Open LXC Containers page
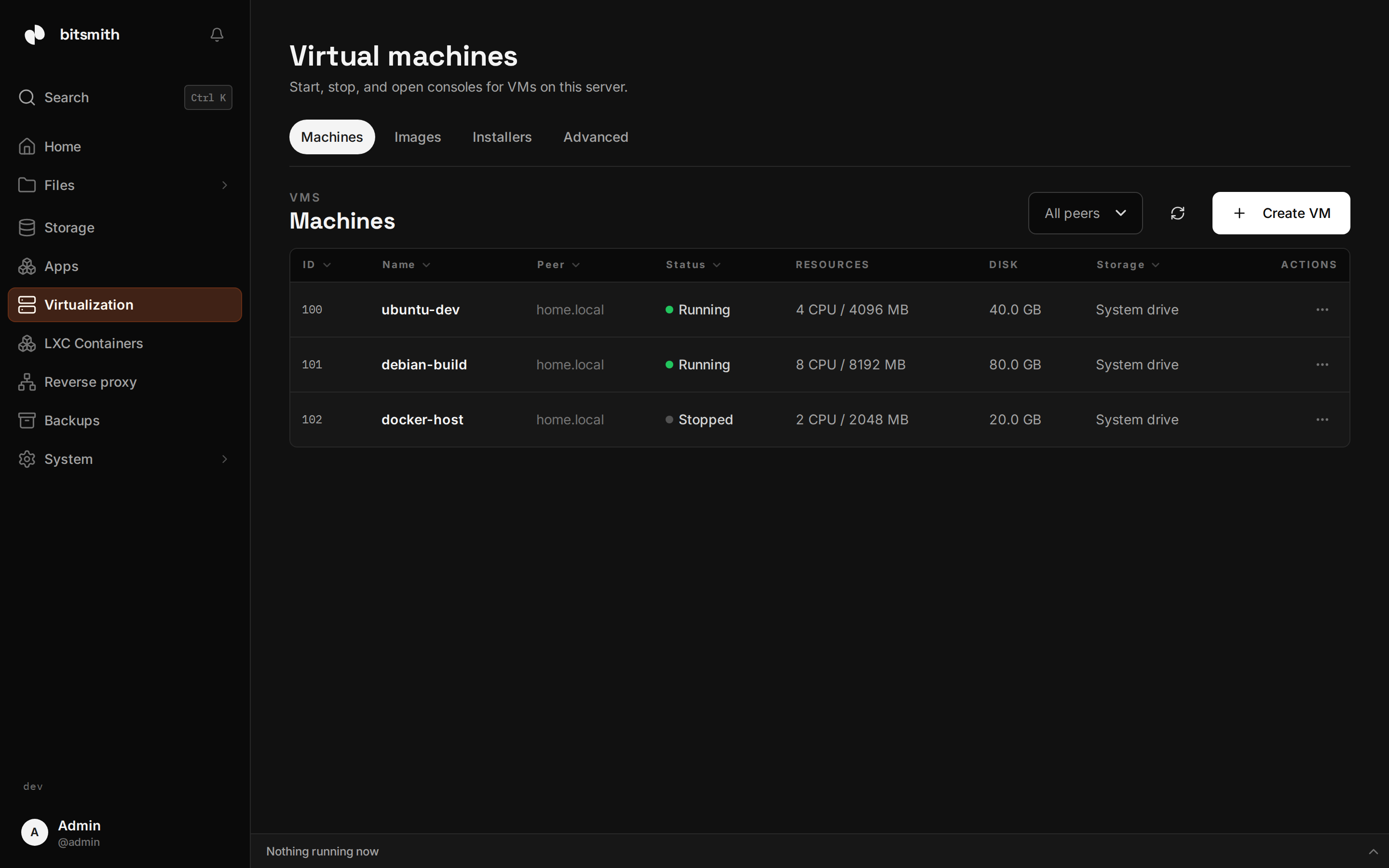This screenshot has width=1389, height=868. (124, 343)
